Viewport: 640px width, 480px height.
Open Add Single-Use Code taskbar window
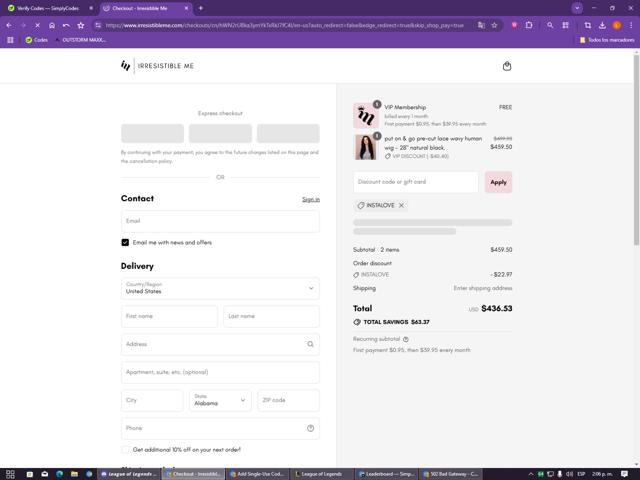(257, 474)
